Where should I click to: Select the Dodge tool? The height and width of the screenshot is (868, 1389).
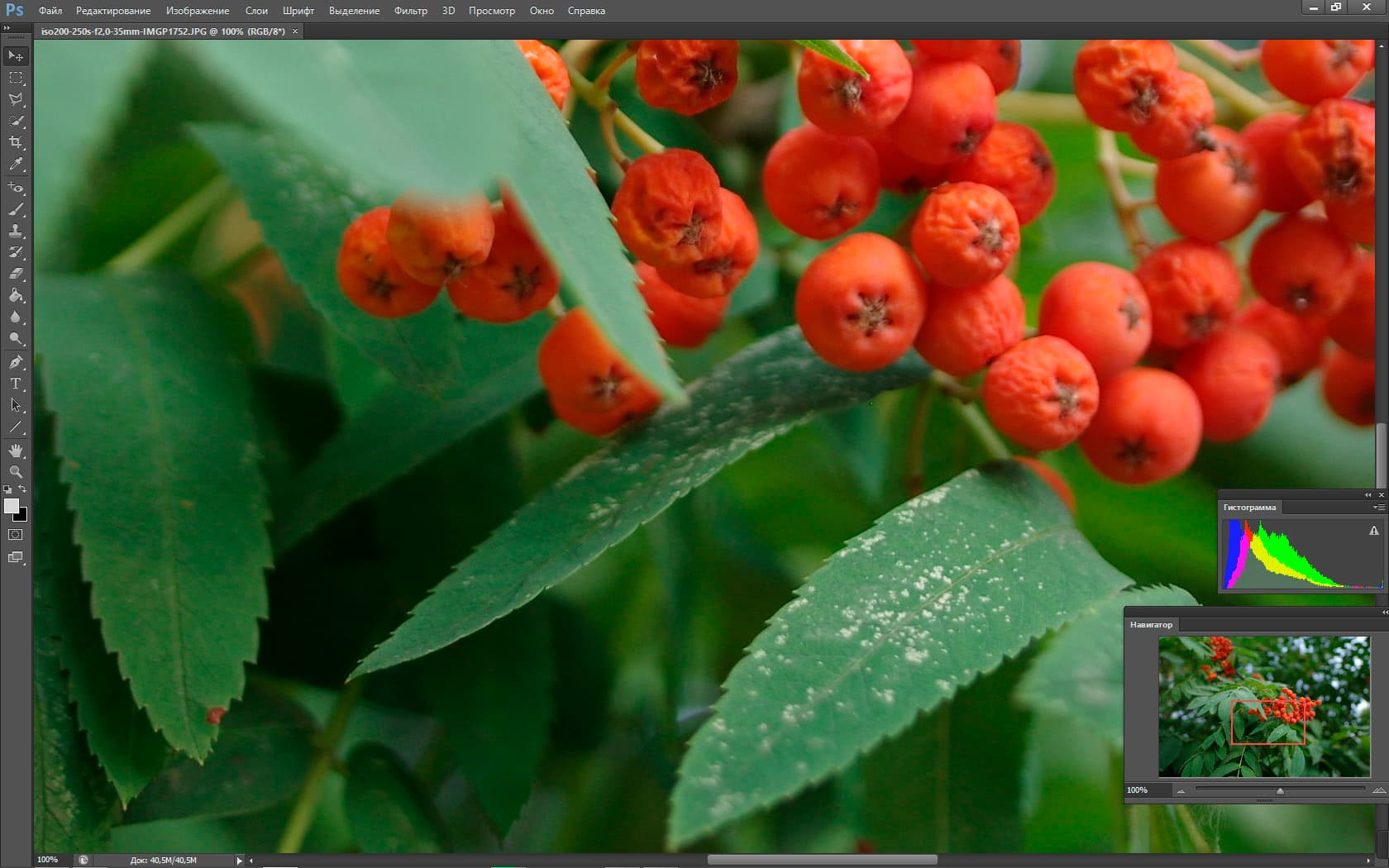[16, 338]
